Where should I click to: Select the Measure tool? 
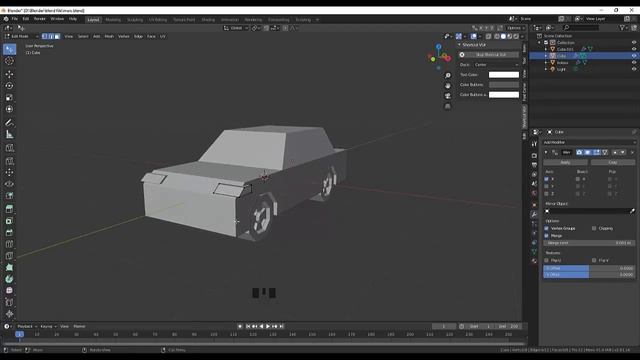click(9, 134)
